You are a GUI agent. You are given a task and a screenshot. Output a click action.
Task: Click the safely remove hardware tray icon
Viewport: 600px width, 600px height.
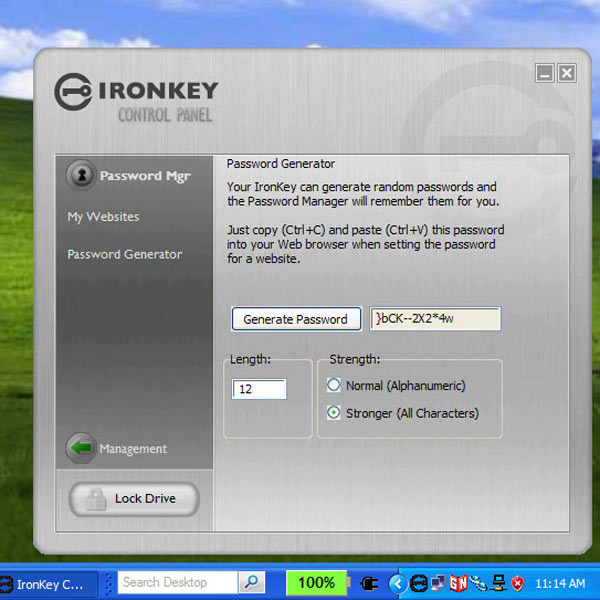pyautogui.click(x=478, y=583)
